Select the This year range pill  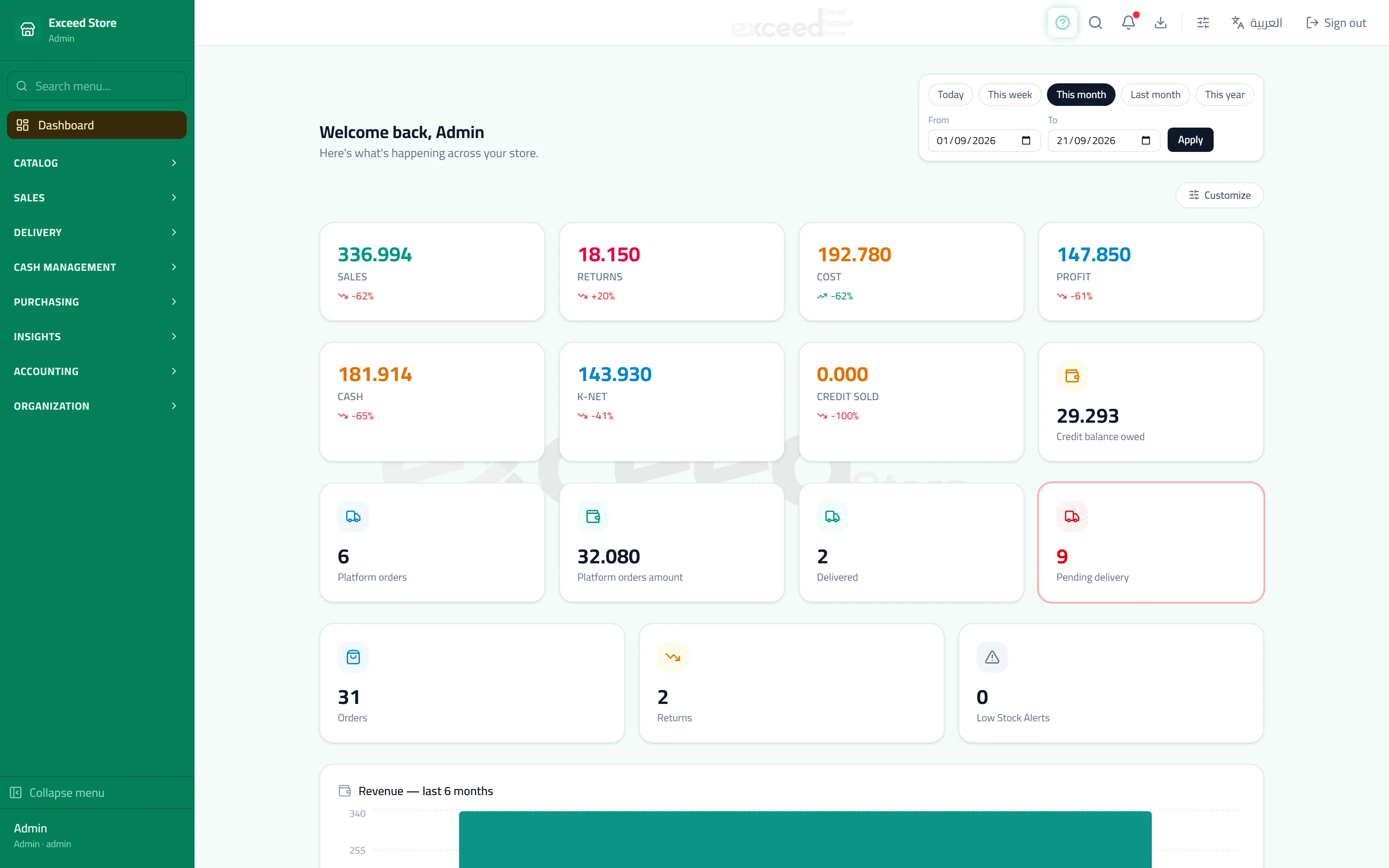[x=1224, y=95]
